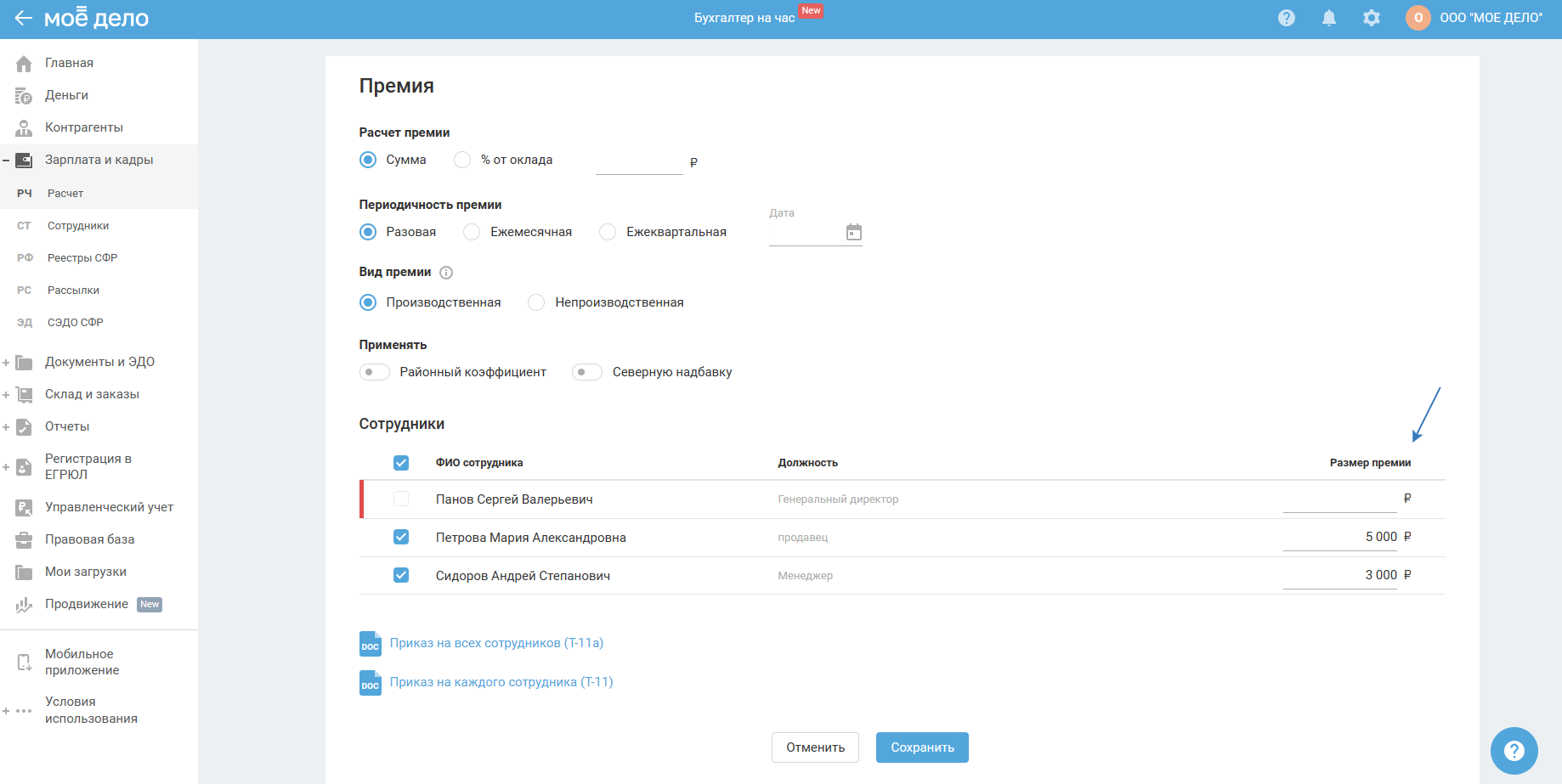Click the Склад и заказы icon
Screen dimensions: 1562x784
point(24,395)
